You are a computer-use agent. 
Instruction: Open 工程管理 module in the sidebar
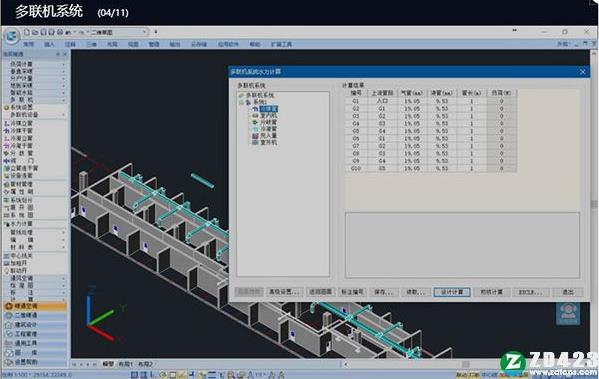(x=35, y=334)
